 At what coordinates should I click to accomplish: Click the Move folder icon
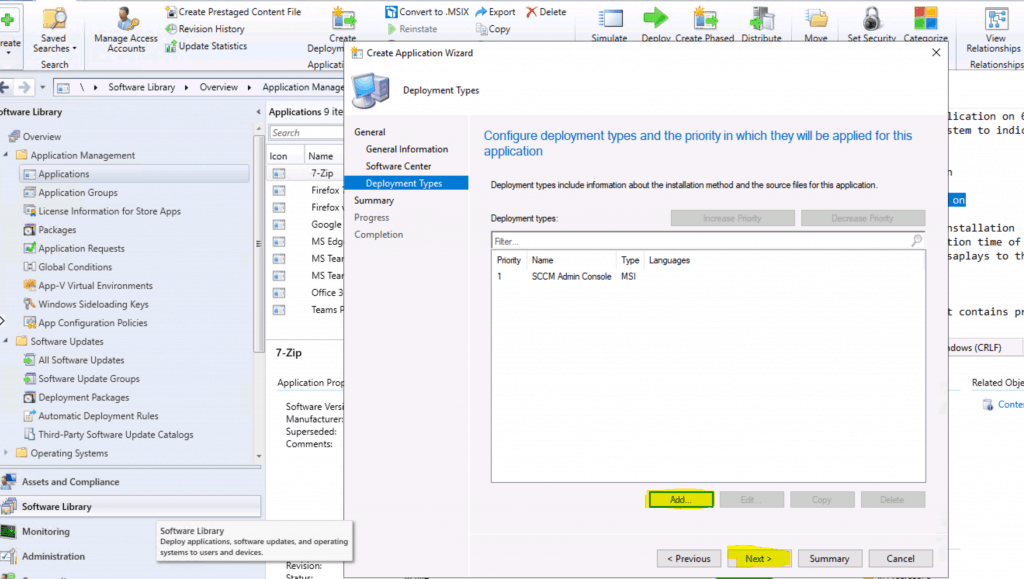[816, 18]
